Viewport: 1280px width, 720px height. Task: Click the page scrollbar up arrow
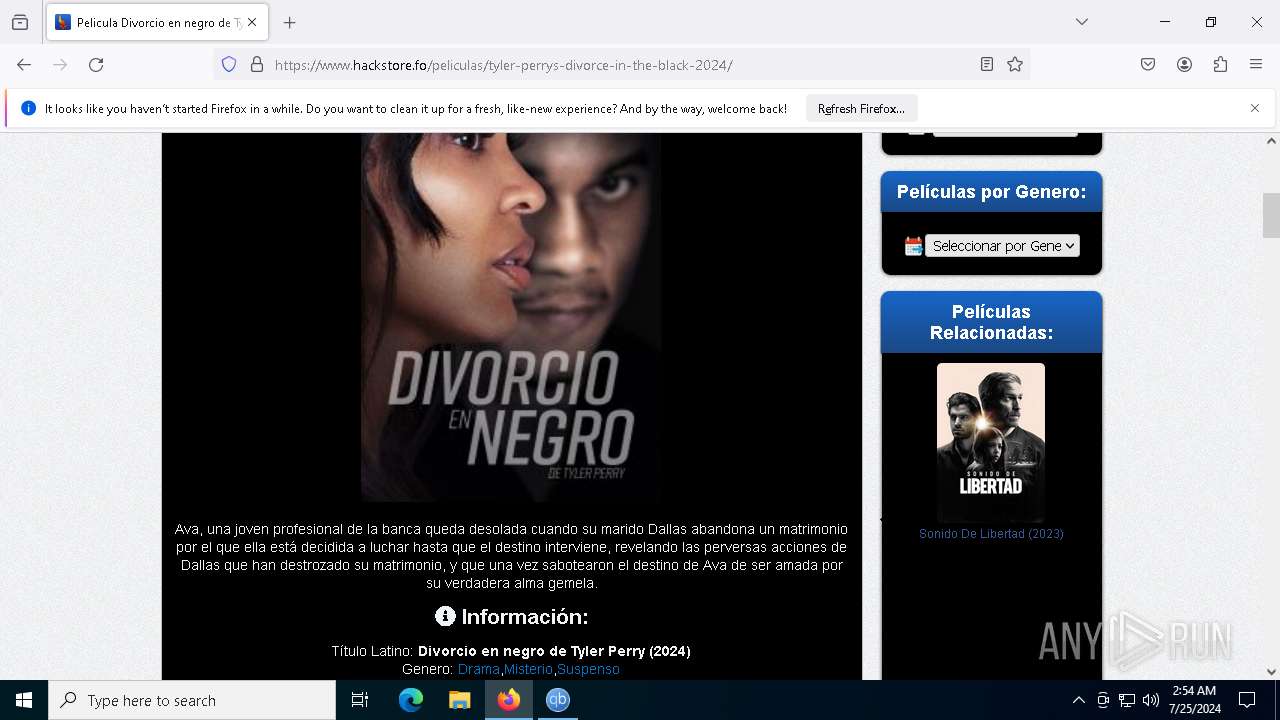pos(1271,141)
